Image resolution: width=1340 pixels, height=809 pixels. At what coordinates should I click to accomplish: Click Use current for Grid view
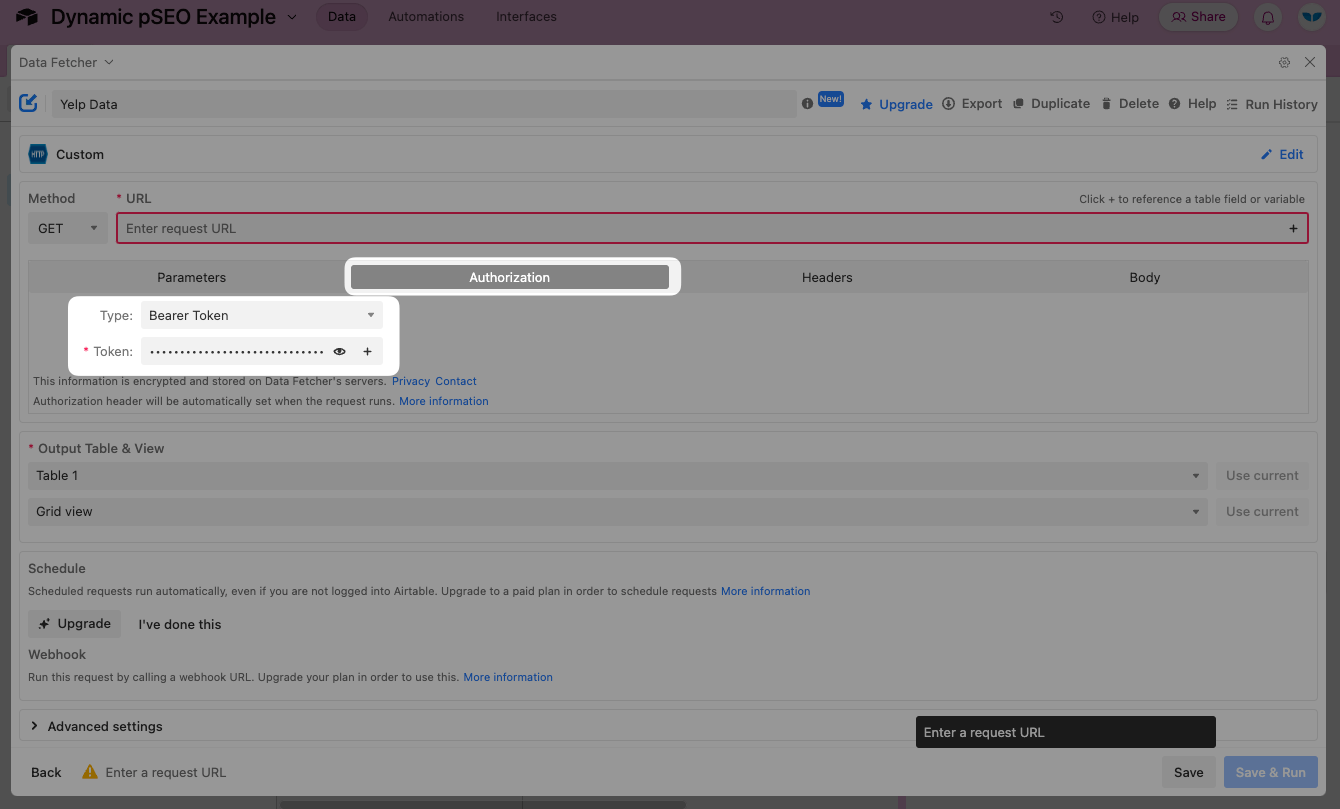[x=1262, y=512]
